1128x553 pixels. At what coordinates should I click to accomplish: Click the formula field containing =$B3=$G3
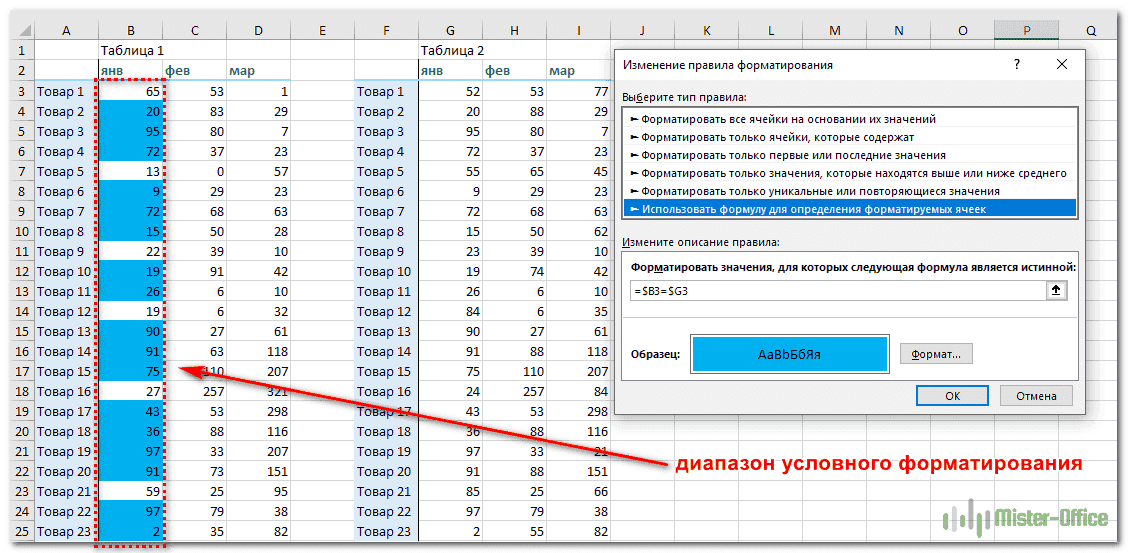[x=835, y=290]
